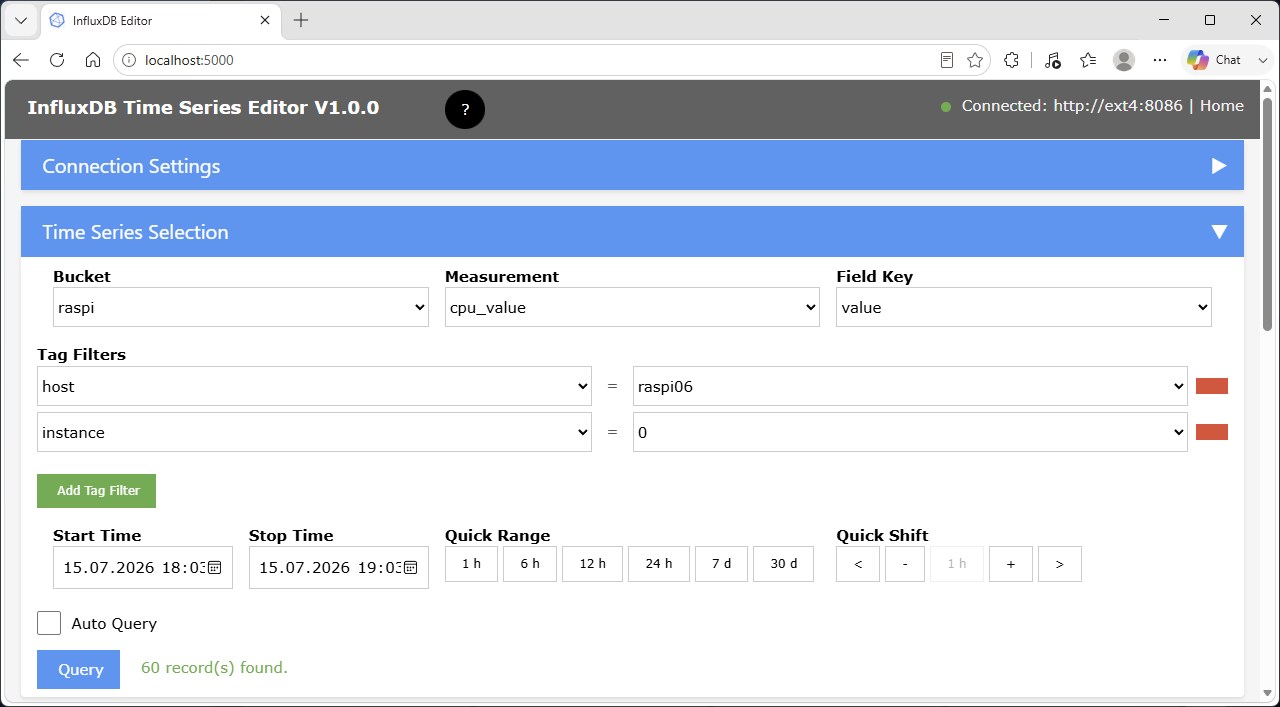Open the browser profile avatar
The image size is (1280, 707).
tap(1124, 60)
